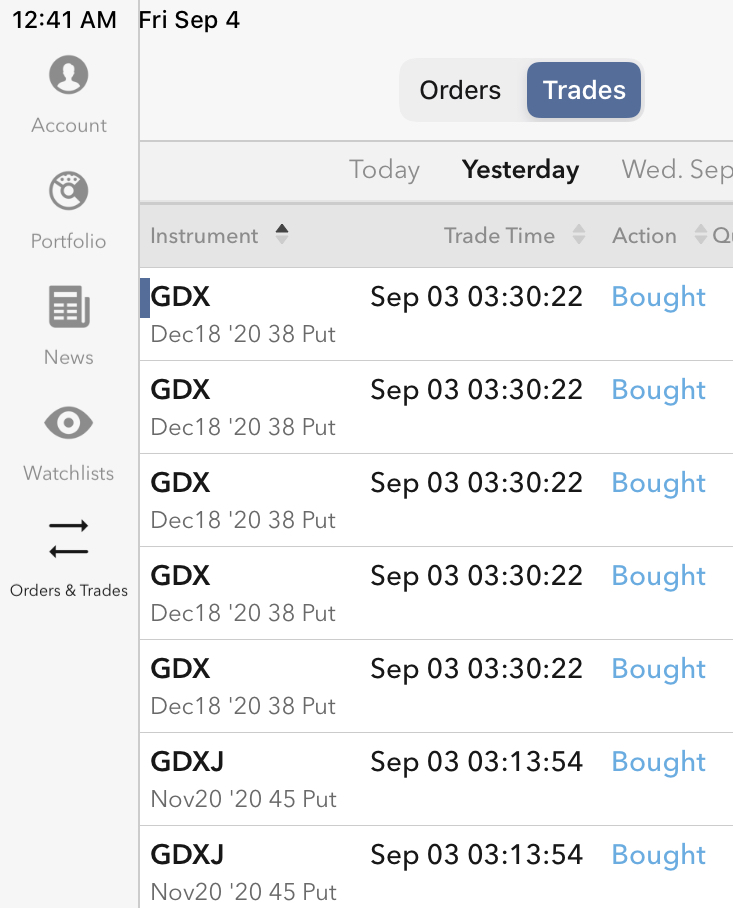Open the News section icon
733x908 pixels.
pyautogui.click(x=68, y=307)
